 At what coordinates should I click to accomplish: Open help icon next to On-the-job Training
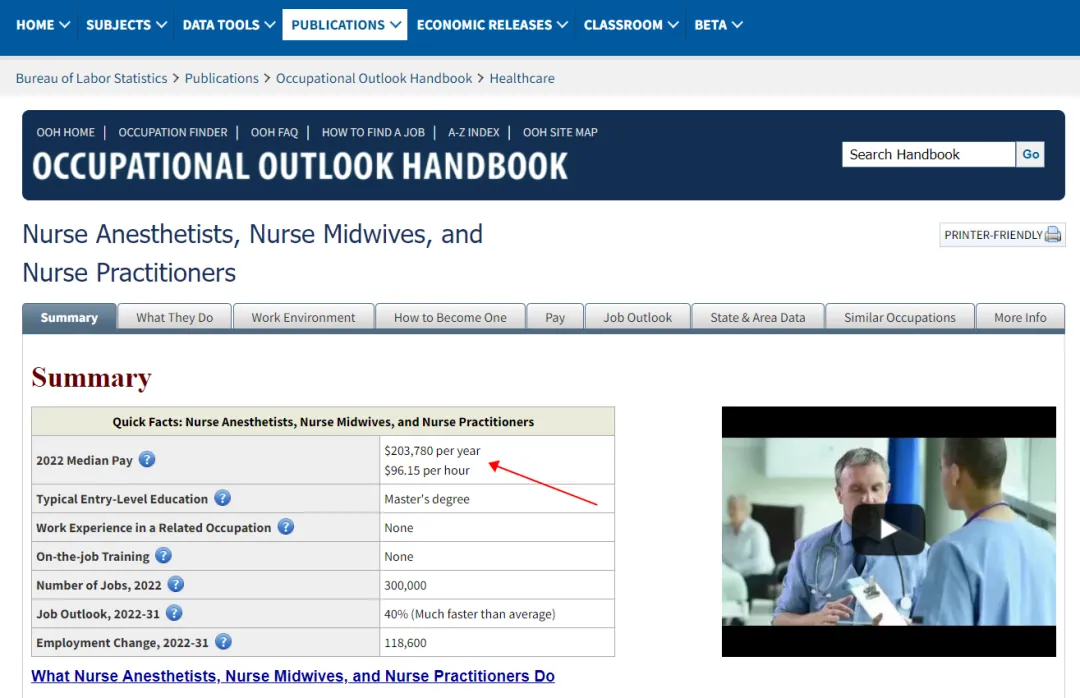pos(163,556)
